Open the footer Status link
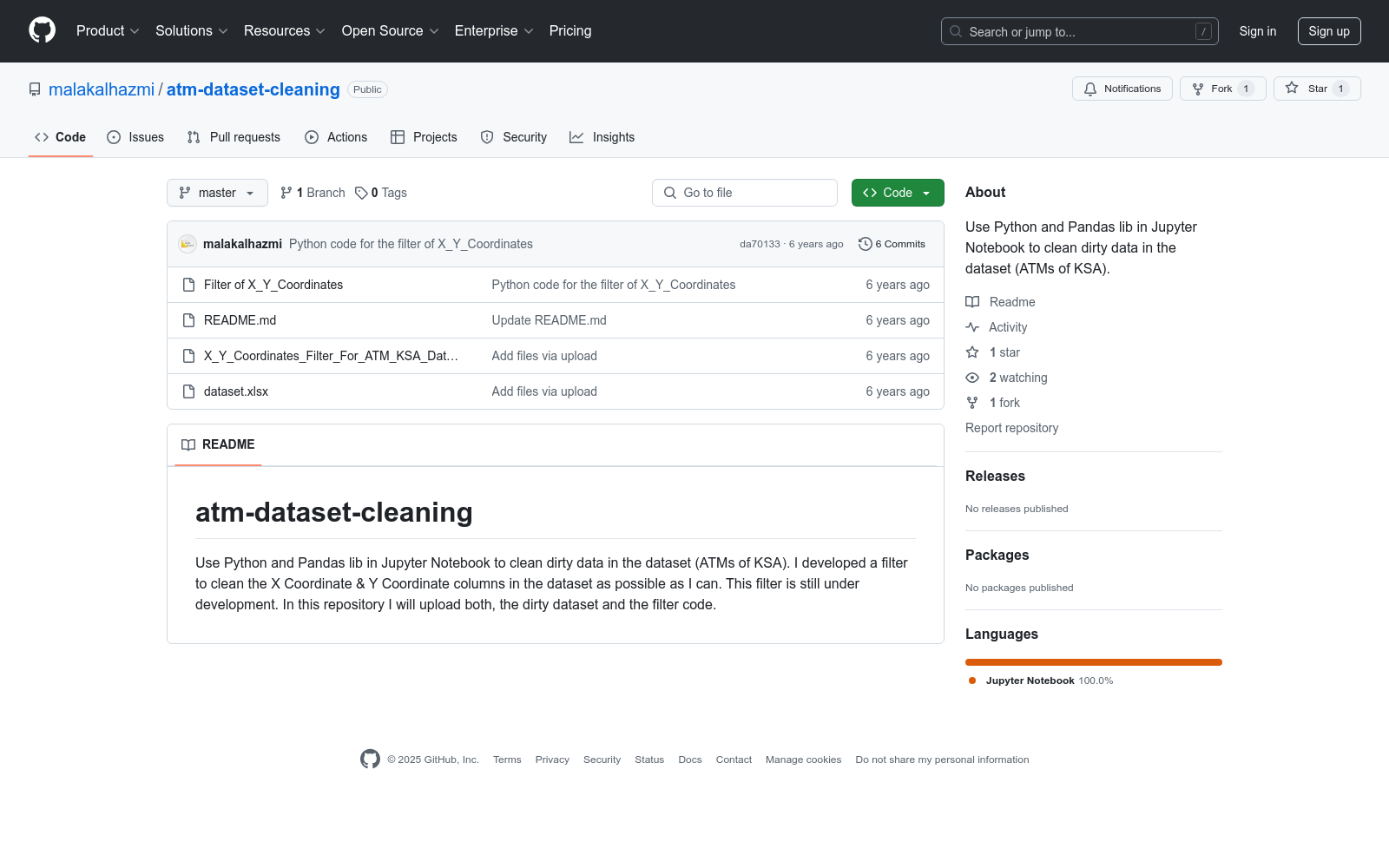The height and width of the screenshot is (868, 1389). point(649,759)
